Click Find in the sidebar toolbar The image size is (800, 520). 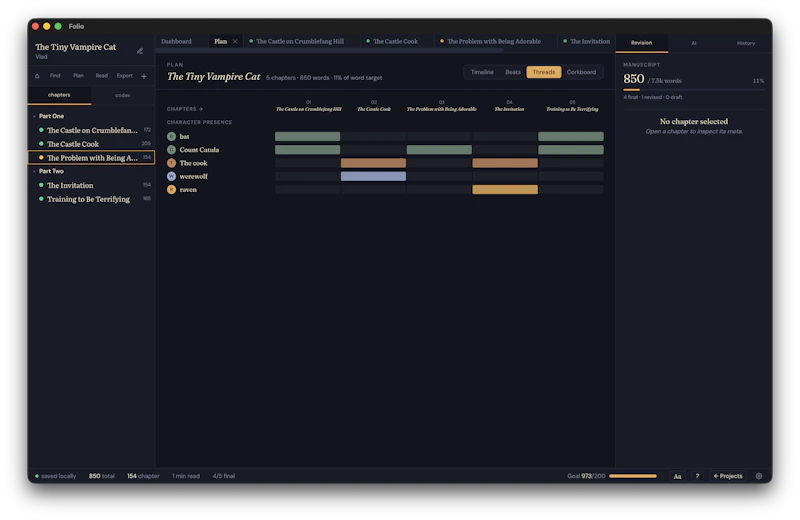[x=55, y=76]
